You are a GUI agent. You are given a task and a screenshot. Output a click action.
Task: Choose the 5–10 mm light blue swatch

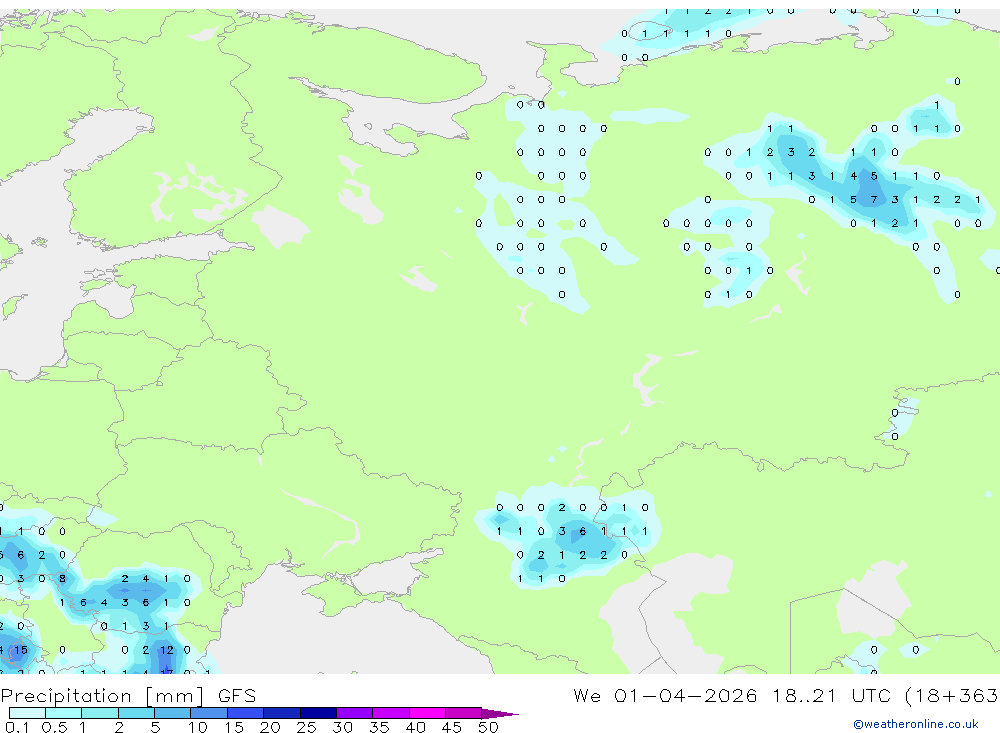pos(173,713)
